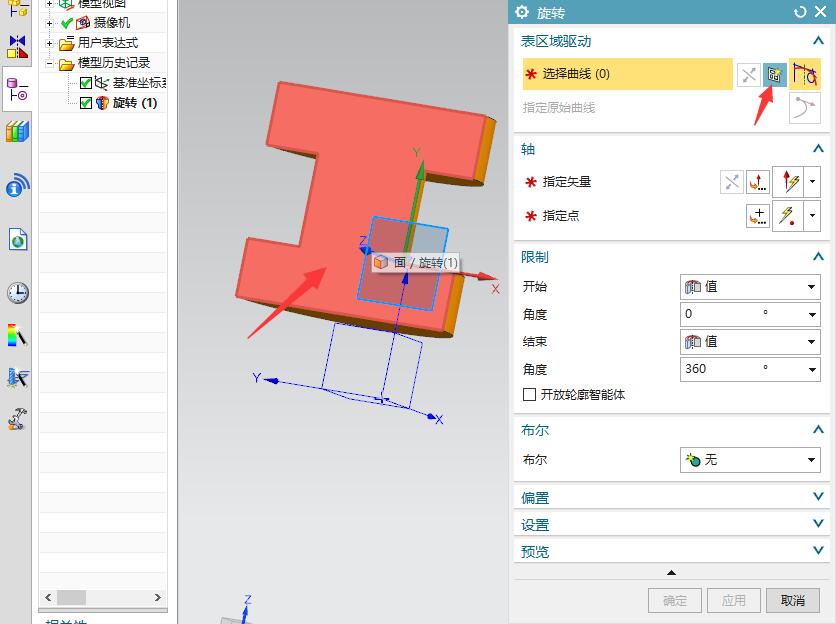Expand 用户表达式 tree node
This screenshot has height=624, width=836.
tap(49, 43)
